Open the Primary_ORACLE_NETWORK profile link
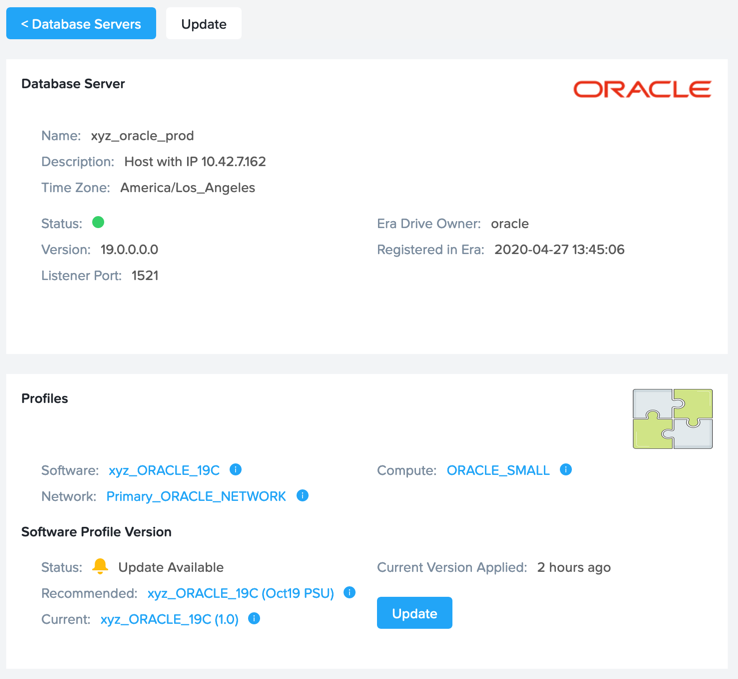Viewport: 738px width, 679px height. [196, 496]
